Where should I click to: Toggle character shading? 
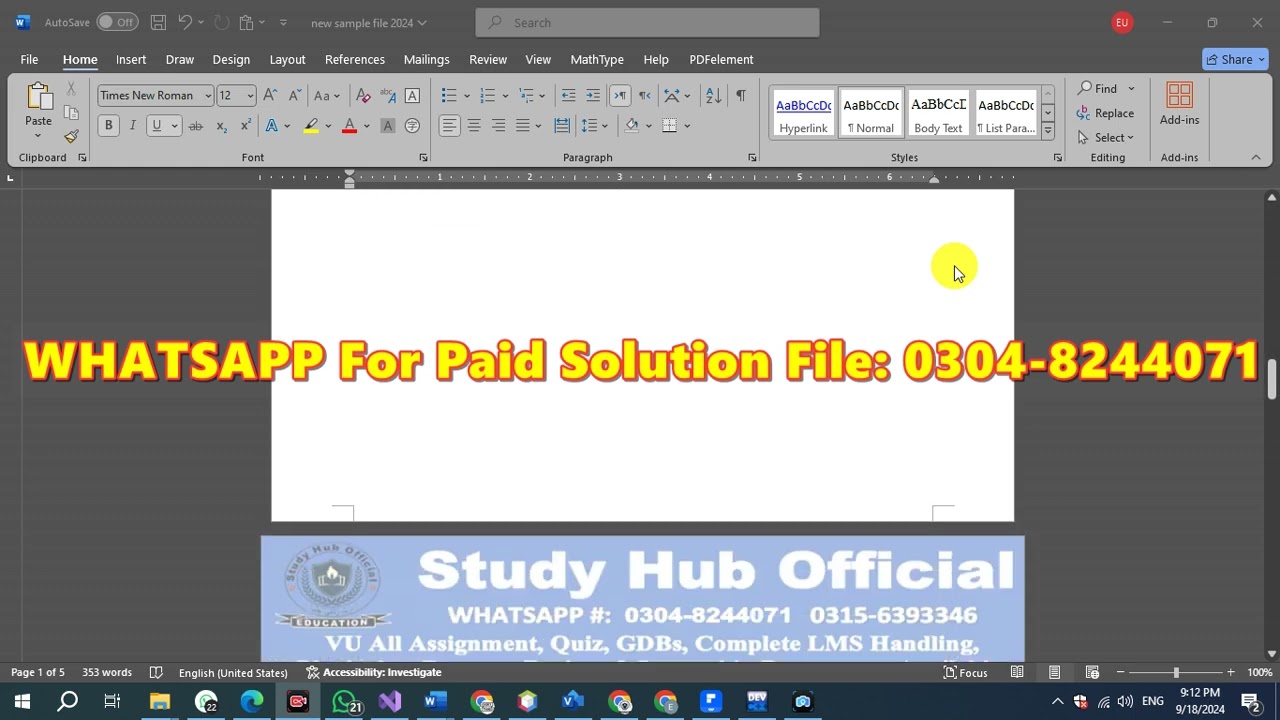[x=388, y=125]
